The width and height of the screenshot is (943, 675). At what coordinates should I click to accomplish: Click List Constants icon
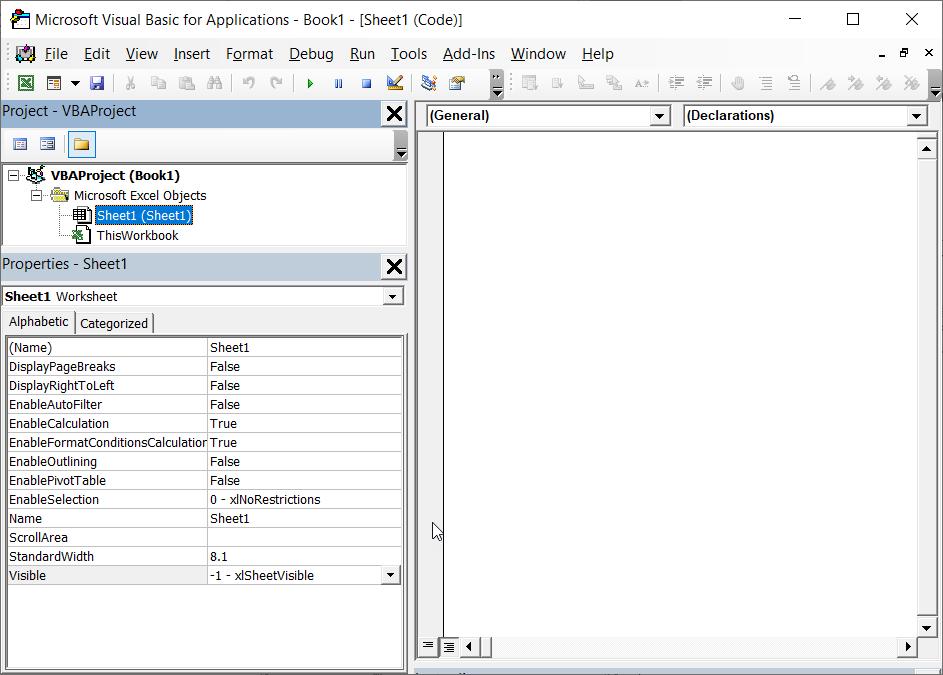click(558, 83)
